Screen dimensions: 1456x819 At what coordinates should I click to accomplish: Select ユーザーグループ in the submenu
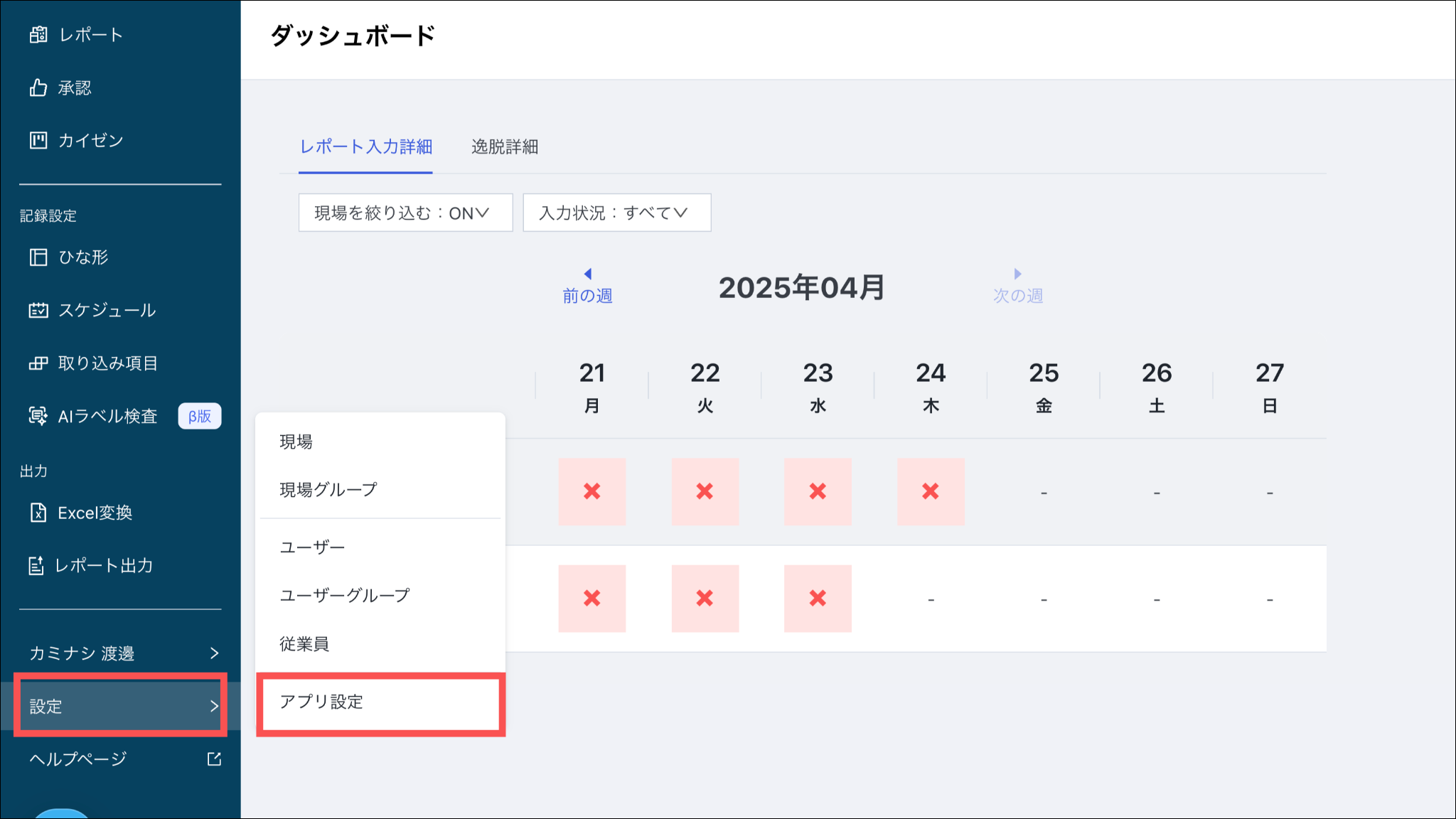coord(345,595)
